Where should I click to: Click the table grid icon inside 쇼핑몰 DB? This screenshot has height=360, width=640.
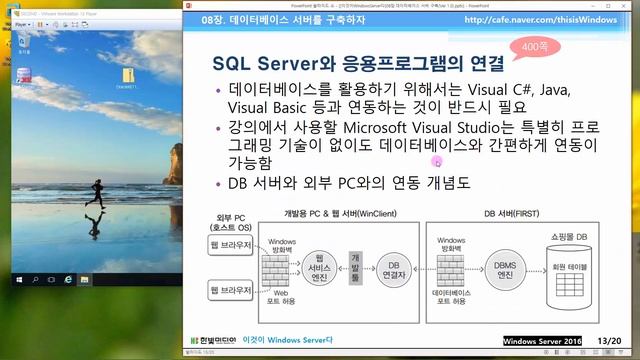570,284
